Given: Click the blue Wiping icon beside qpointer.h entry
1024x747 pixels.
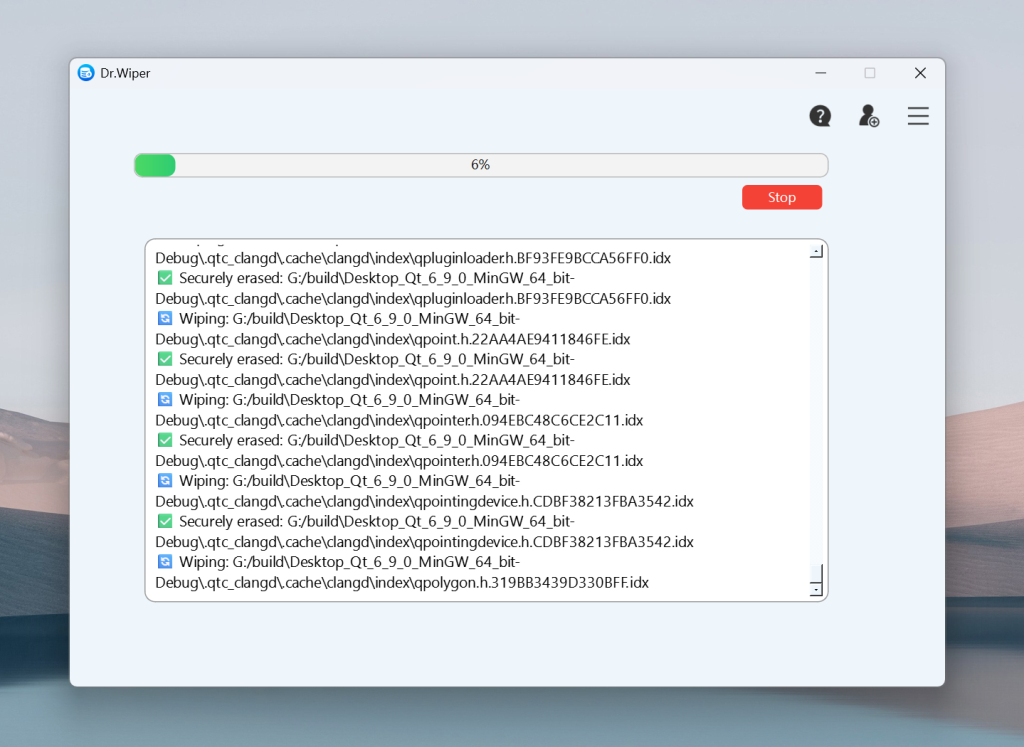Looking at the screenshot, I should [x=165, y=399].
